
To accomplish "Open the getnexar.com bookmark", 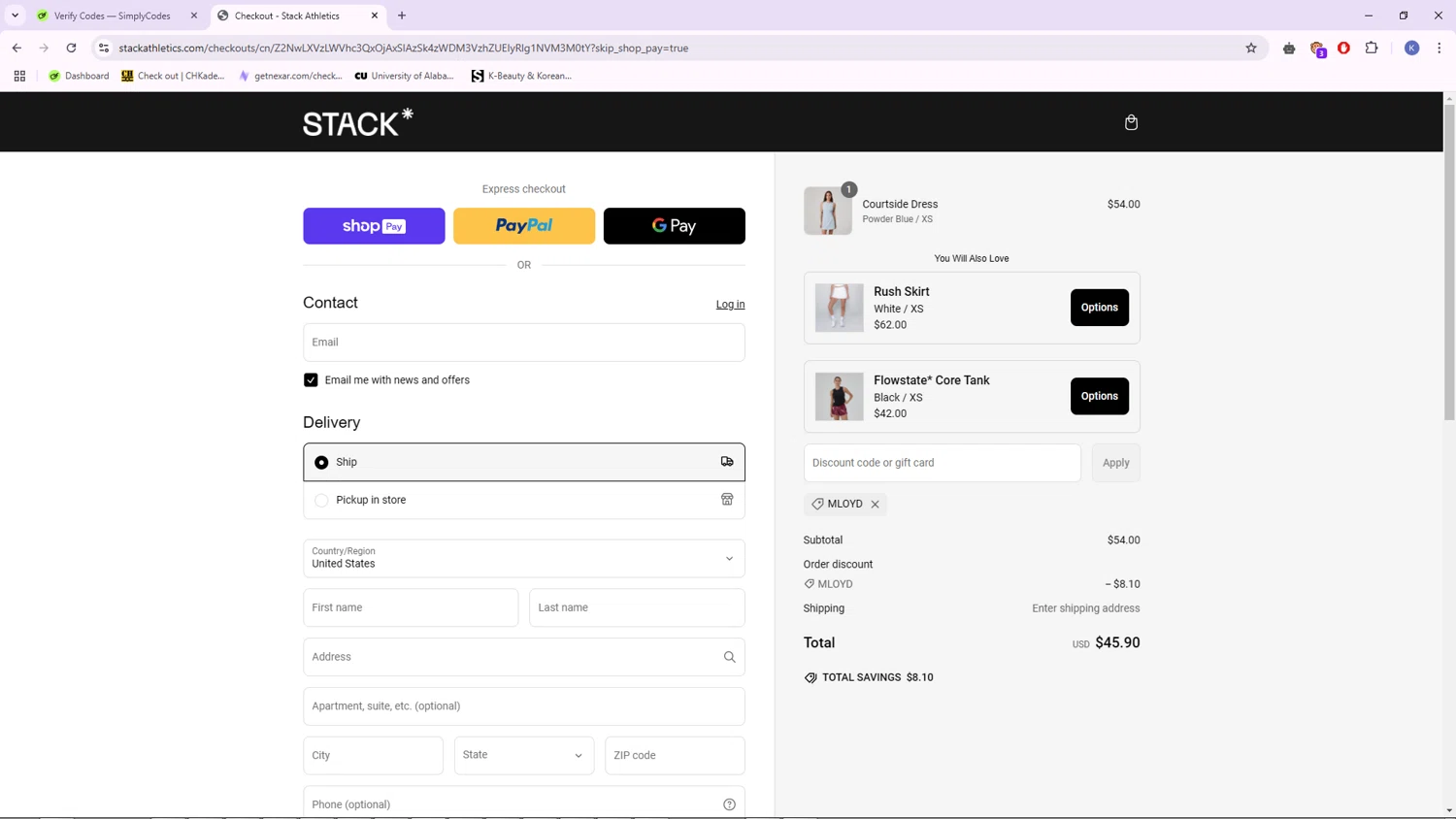I will click(x=290, y=76).
